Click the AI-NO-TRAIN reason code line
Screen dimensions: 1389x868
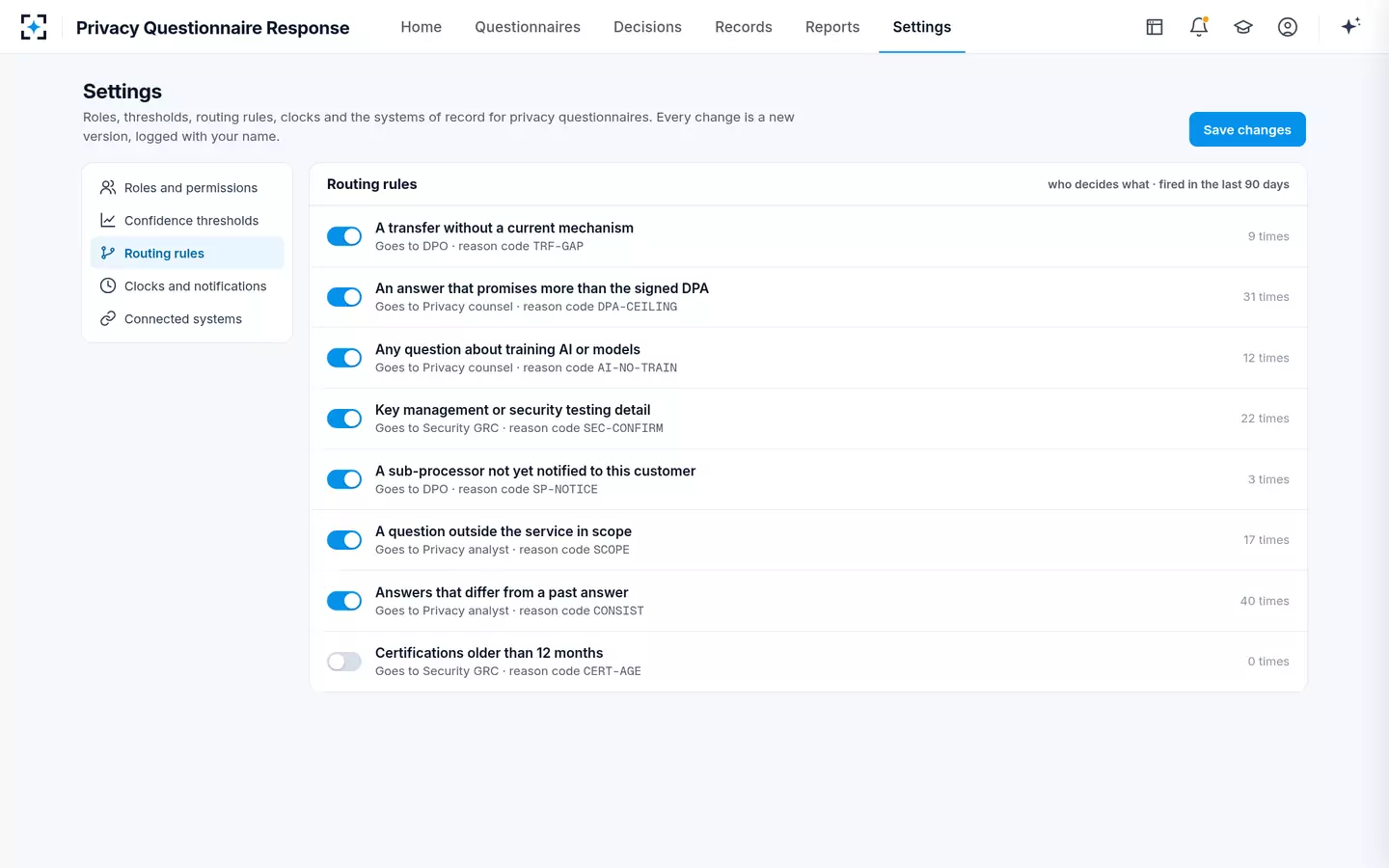click(526, 367)
